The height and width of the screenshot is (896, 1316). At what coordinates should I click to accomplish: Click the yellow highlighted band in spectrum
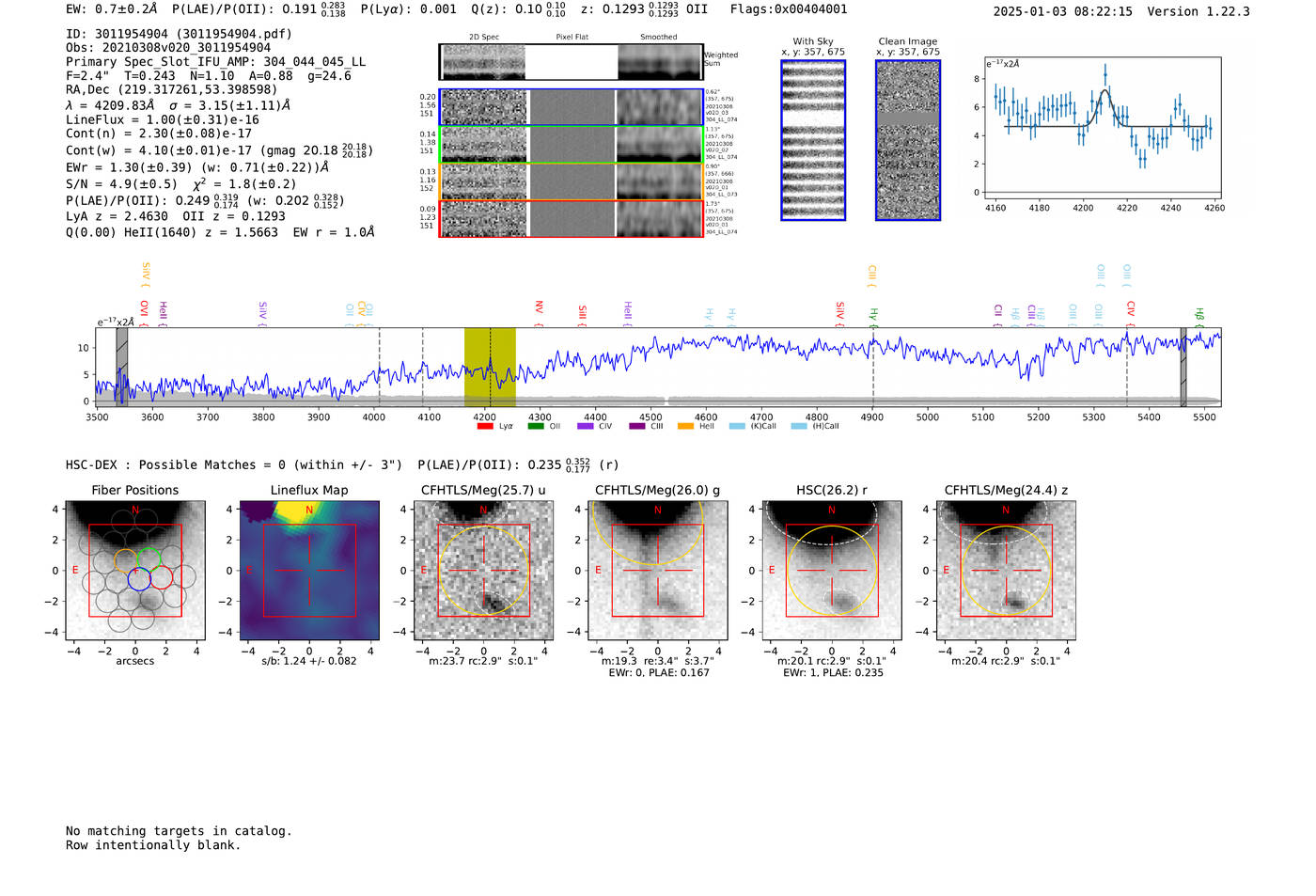[490, 367]
